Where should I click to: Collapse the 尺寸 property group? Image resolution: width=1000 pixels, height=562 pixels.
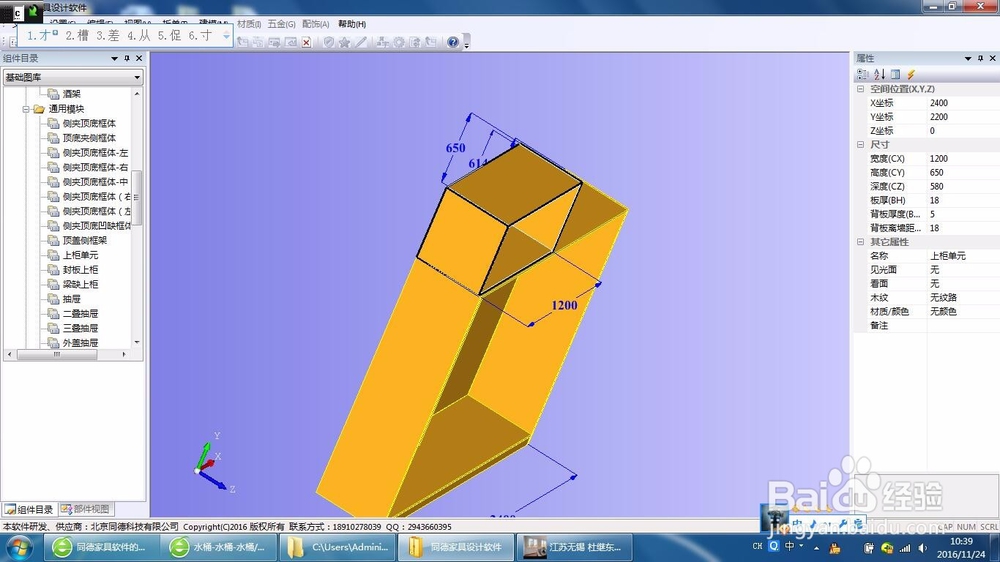860,145
